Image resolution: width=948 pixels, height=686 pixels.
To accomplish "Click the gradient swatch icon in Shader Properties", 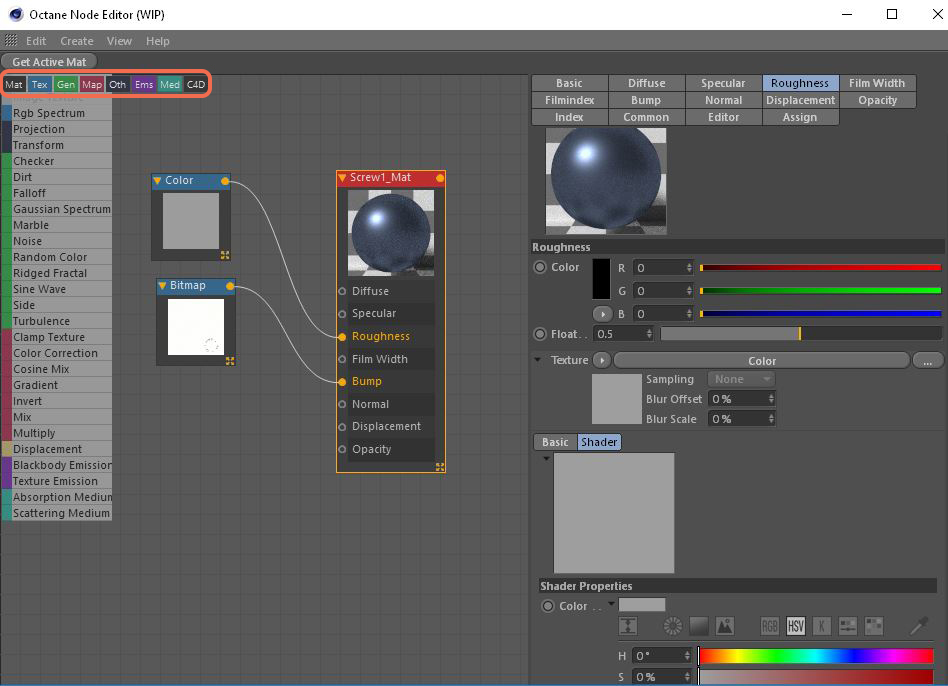I will point(697,625).
